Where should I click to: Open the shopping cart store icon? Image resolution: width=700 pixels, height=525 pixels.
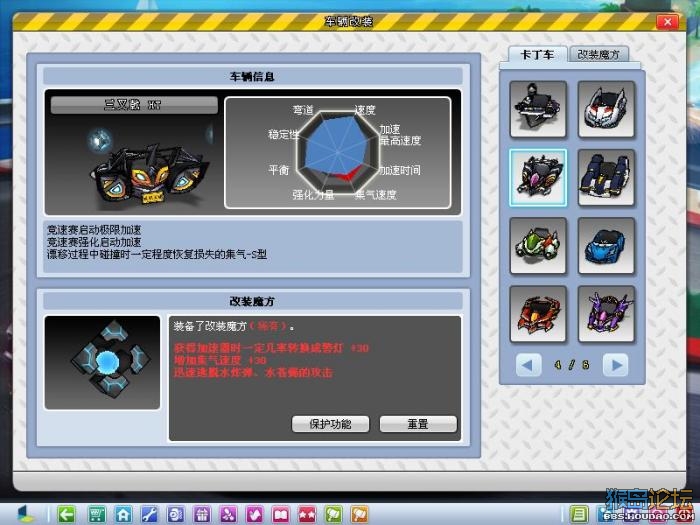pyautogui.click(x=96, y=515)
